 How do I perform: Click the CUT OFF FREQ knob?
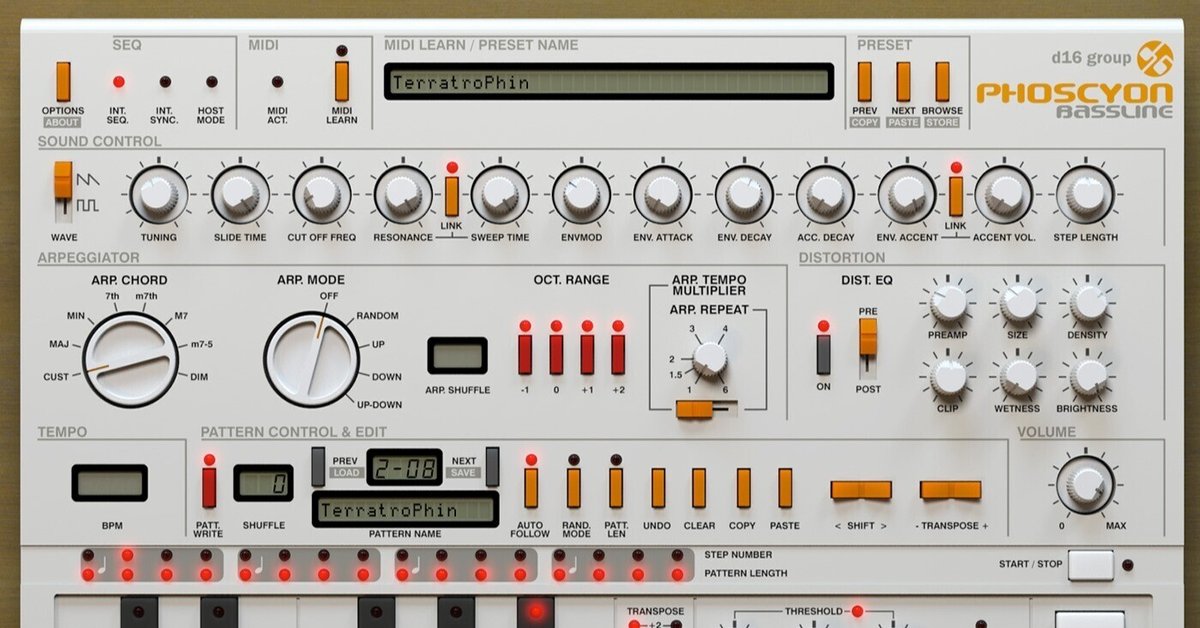click(322, 194)
